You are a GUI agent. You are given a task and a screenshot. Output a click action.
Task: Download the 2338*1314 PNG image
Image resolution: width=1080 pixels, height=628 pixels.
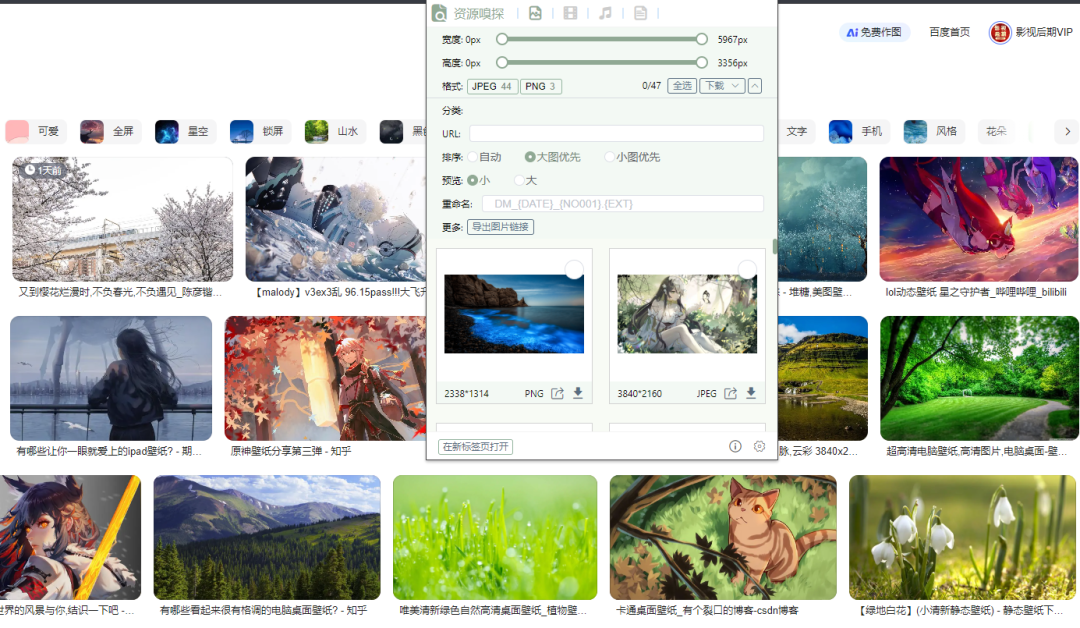(x=578, y=394)
